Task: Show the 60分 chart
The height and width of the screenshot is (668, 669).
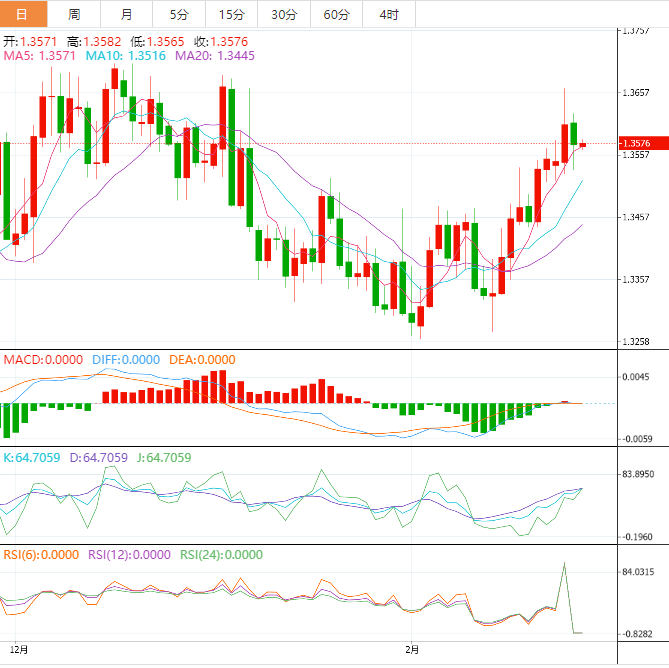Action: point(336,14)
